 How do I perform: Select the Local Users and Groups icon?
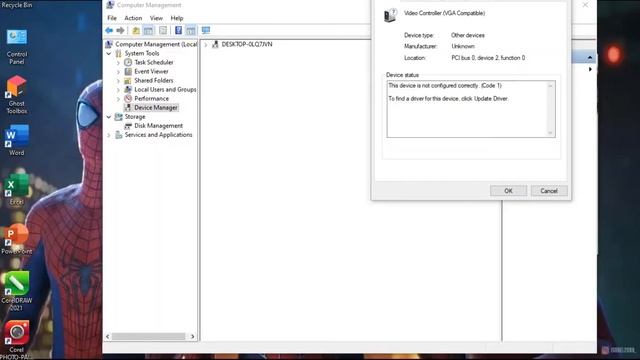(x=128, y=89)
